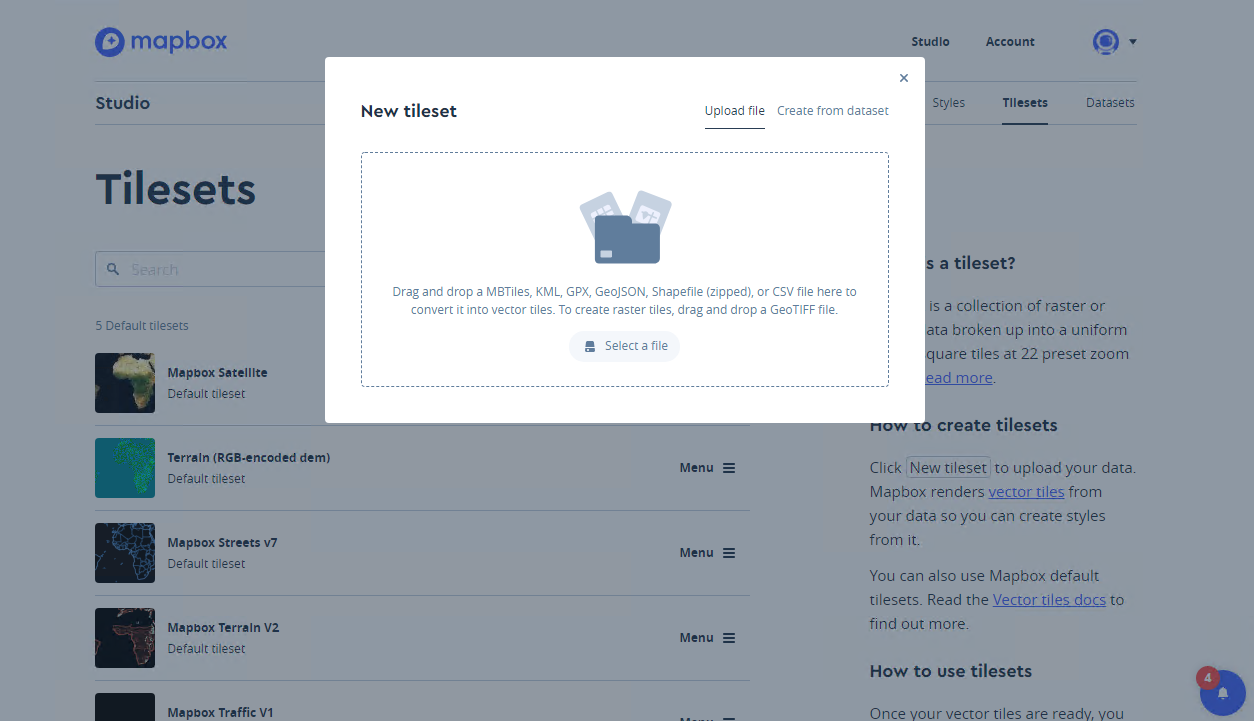Image resolution: width=1254 pixels, height=721 pixels.
Task: Open Menu for Mapbox Terrain V2
Action: (708, 638)
